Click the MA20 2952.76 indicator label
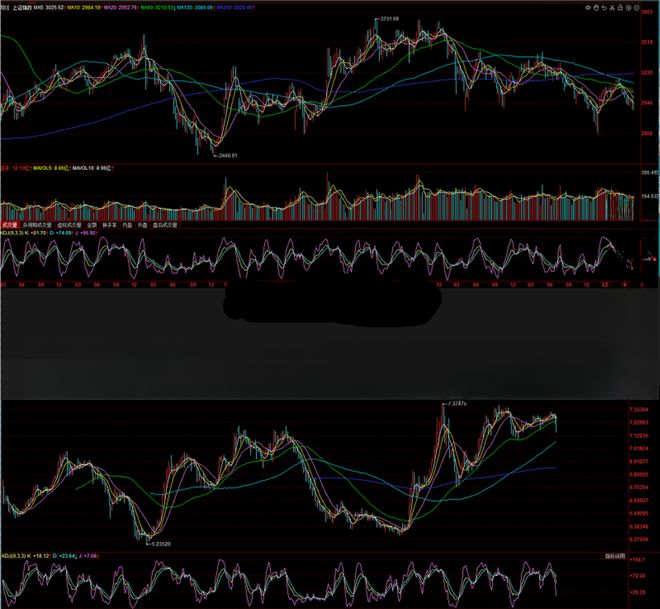 pos(120,8)
